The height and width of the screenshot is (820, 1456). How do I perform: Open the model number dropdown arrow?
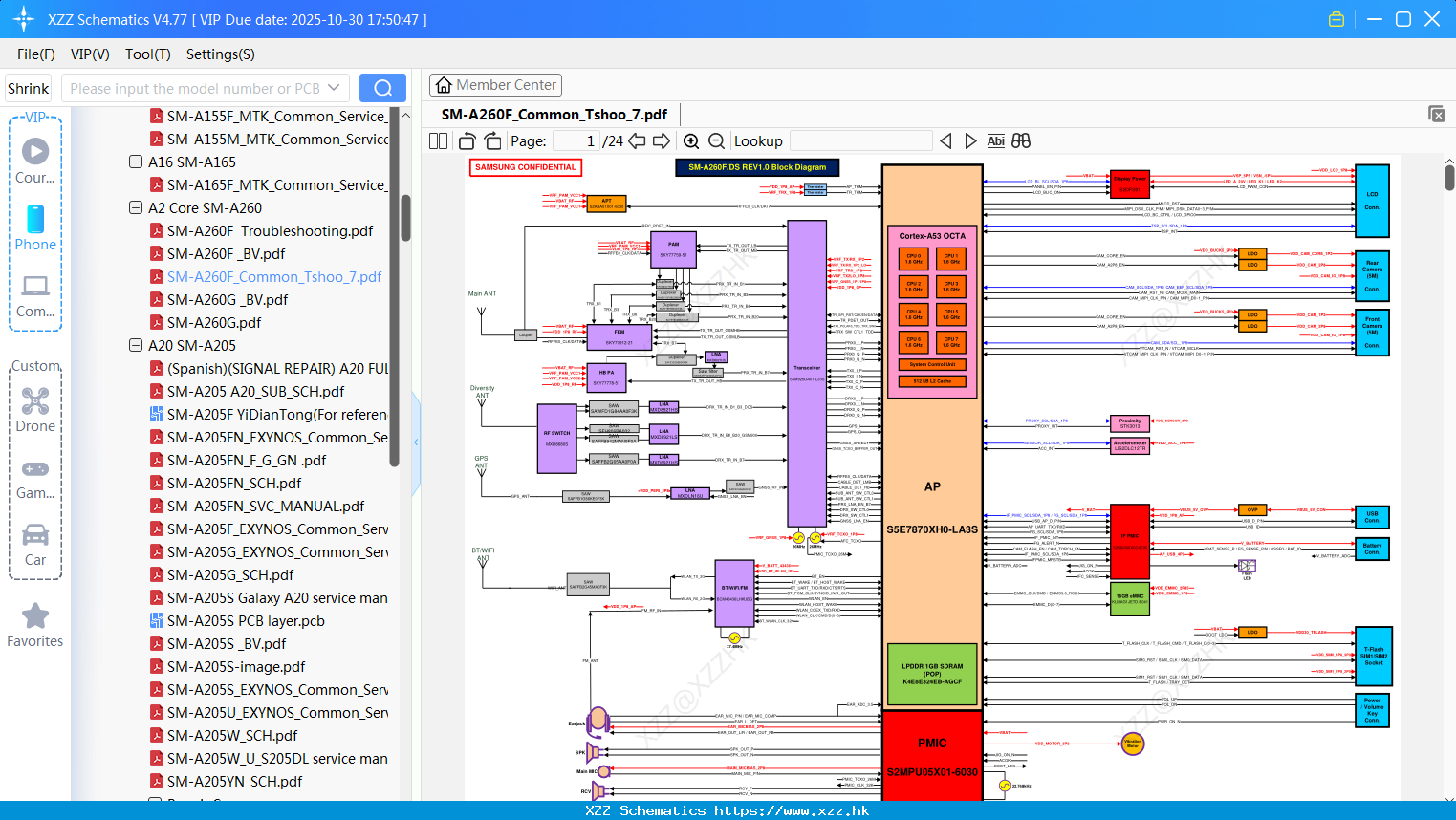pos(334,88)
